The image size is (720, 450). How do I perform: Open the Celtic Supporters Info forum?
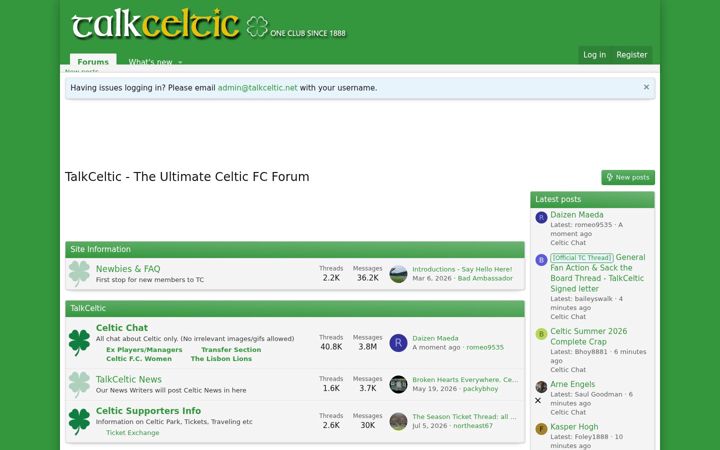(x=148, y=411)
